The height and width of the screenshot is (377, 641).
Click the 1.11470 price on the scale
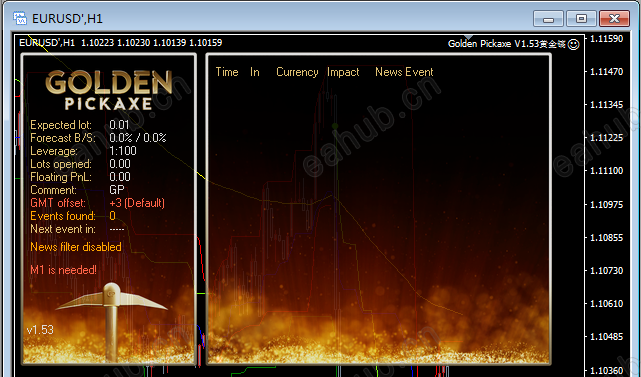coord(606,72)
